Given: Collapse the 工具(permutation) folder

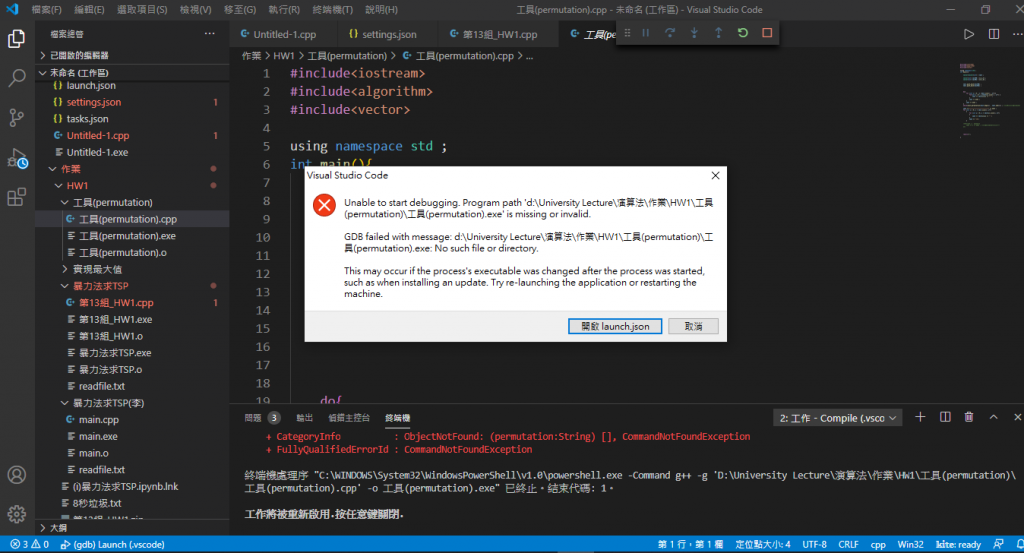Looking at the screenshot, I should pyautogui.click(x=134, y=202).
